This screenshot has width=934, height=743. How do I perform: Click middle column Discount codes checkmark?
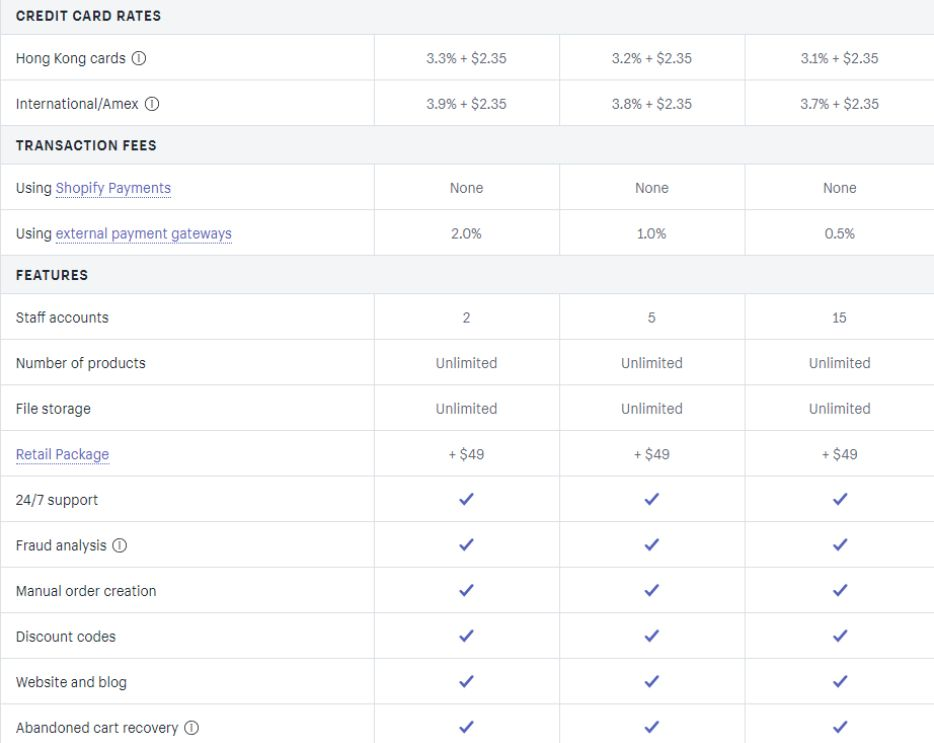point(652,636)
